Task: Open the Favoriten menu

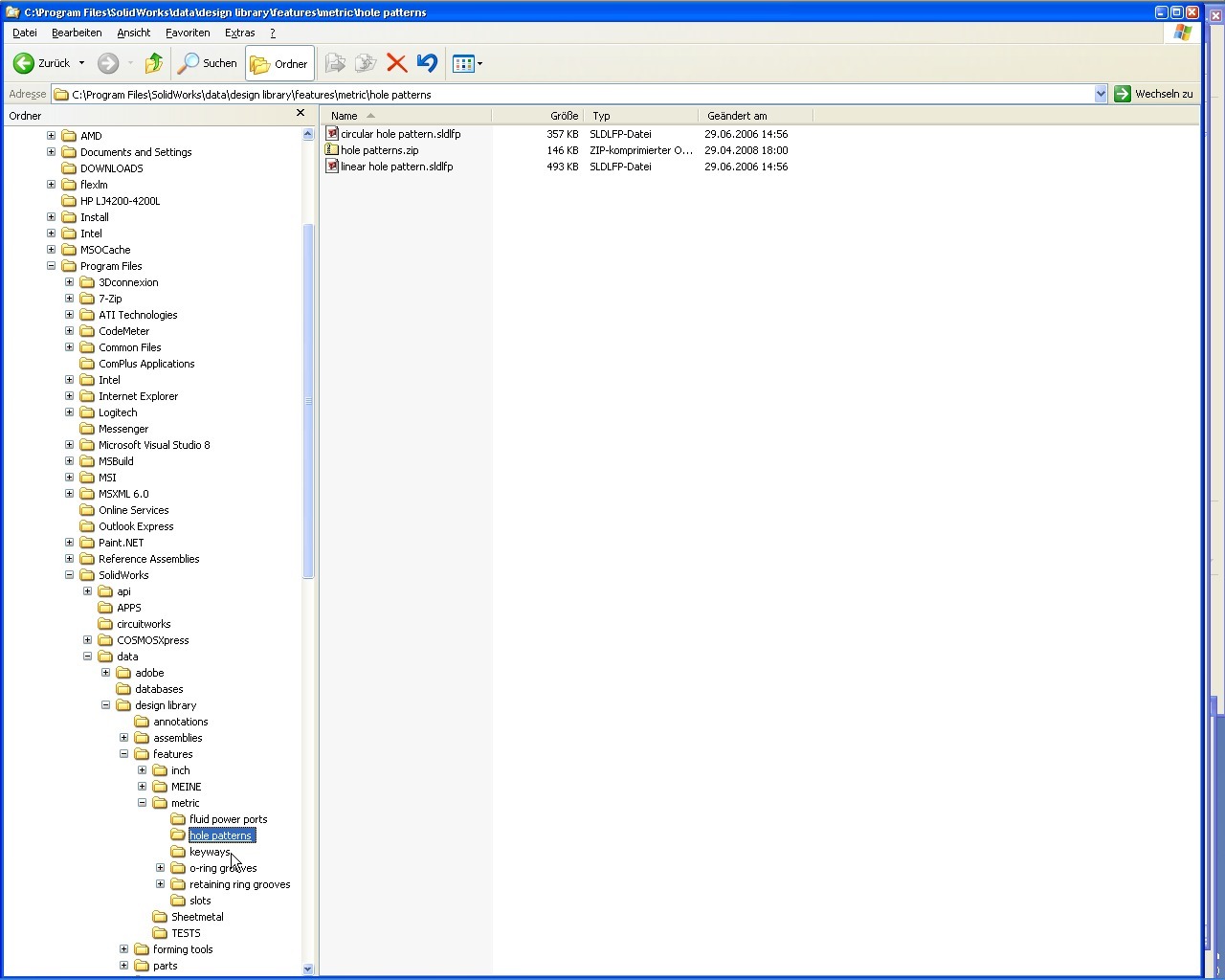Action: [188, 33]
